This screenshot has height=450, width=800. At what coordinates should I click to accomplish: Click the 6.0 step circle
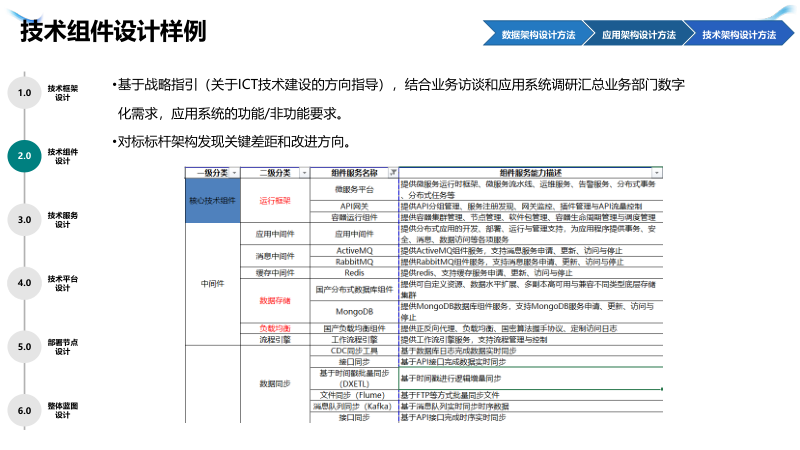point(24,411)
